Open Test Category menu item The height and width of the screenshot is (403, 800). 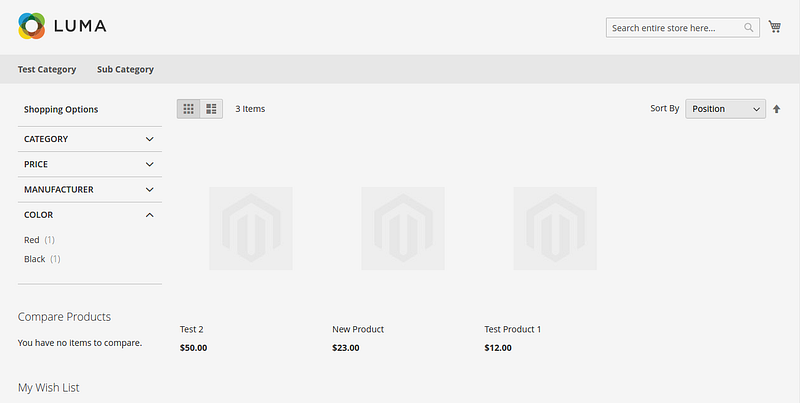coord(47,69)
